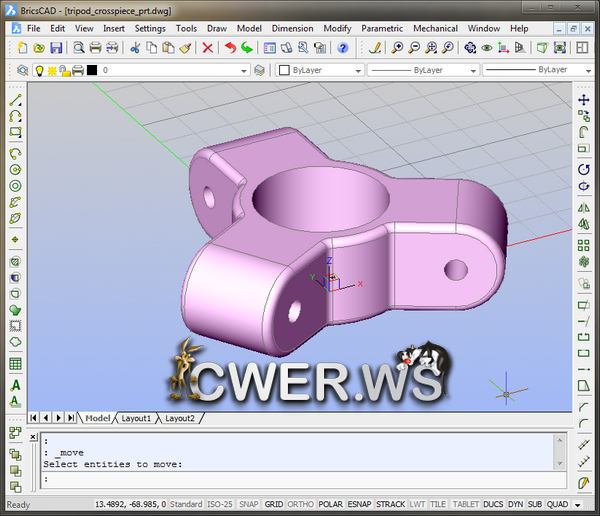
Task: Open the Parametric menu
Action: point(382,29)
